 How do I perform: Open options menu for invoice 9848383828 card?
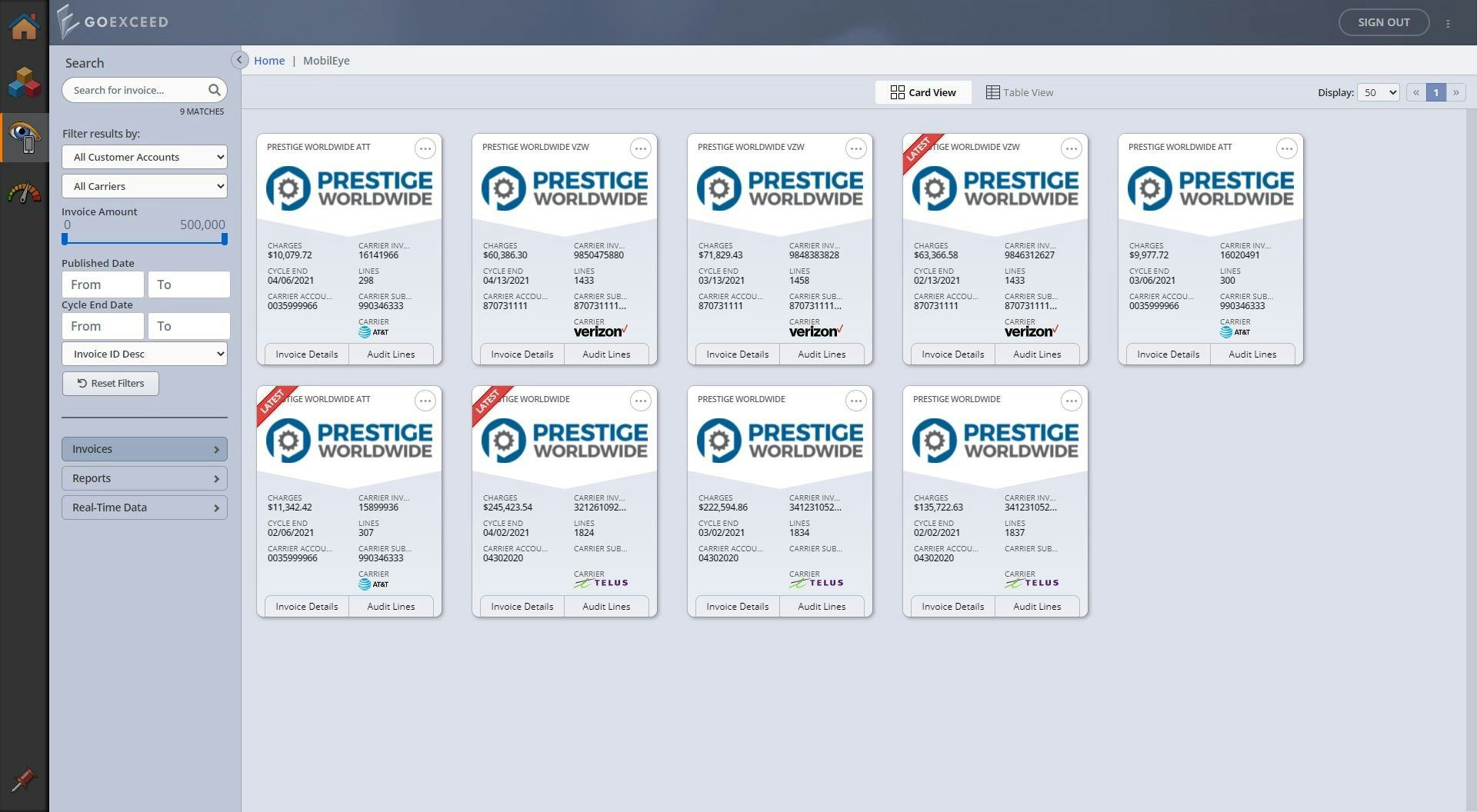[x=856, y=148]
